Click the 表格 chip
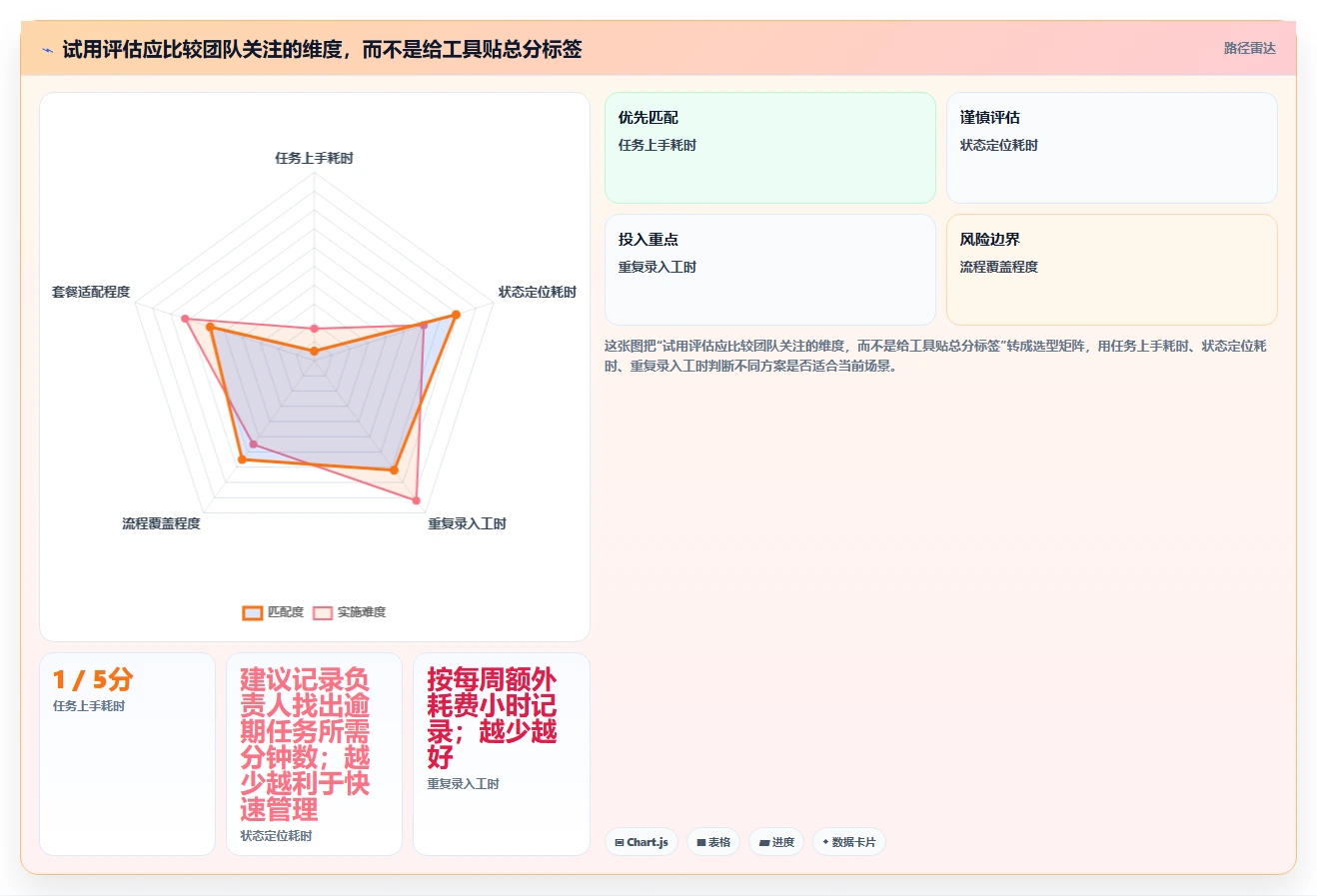 (713, 842)
